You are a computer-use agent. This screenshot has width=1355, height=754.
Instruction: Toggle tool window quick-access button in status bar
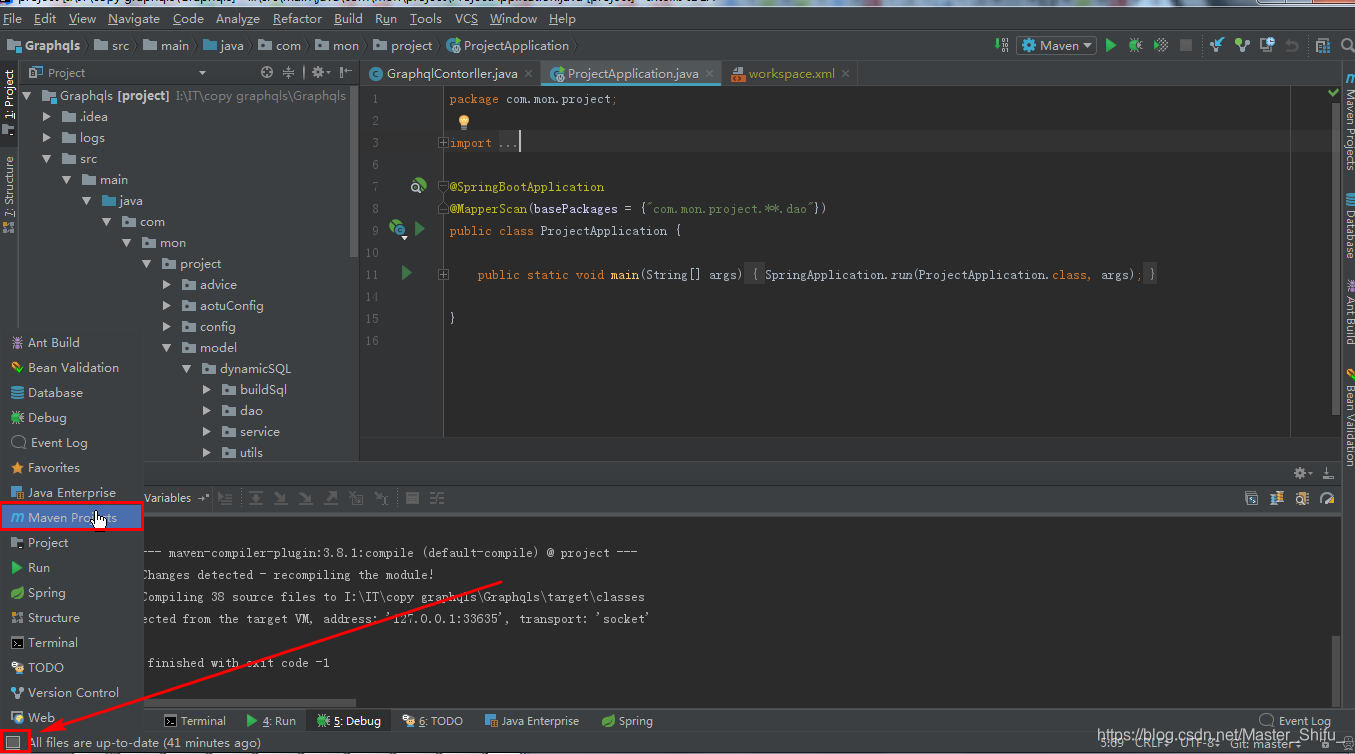[13, 742]
